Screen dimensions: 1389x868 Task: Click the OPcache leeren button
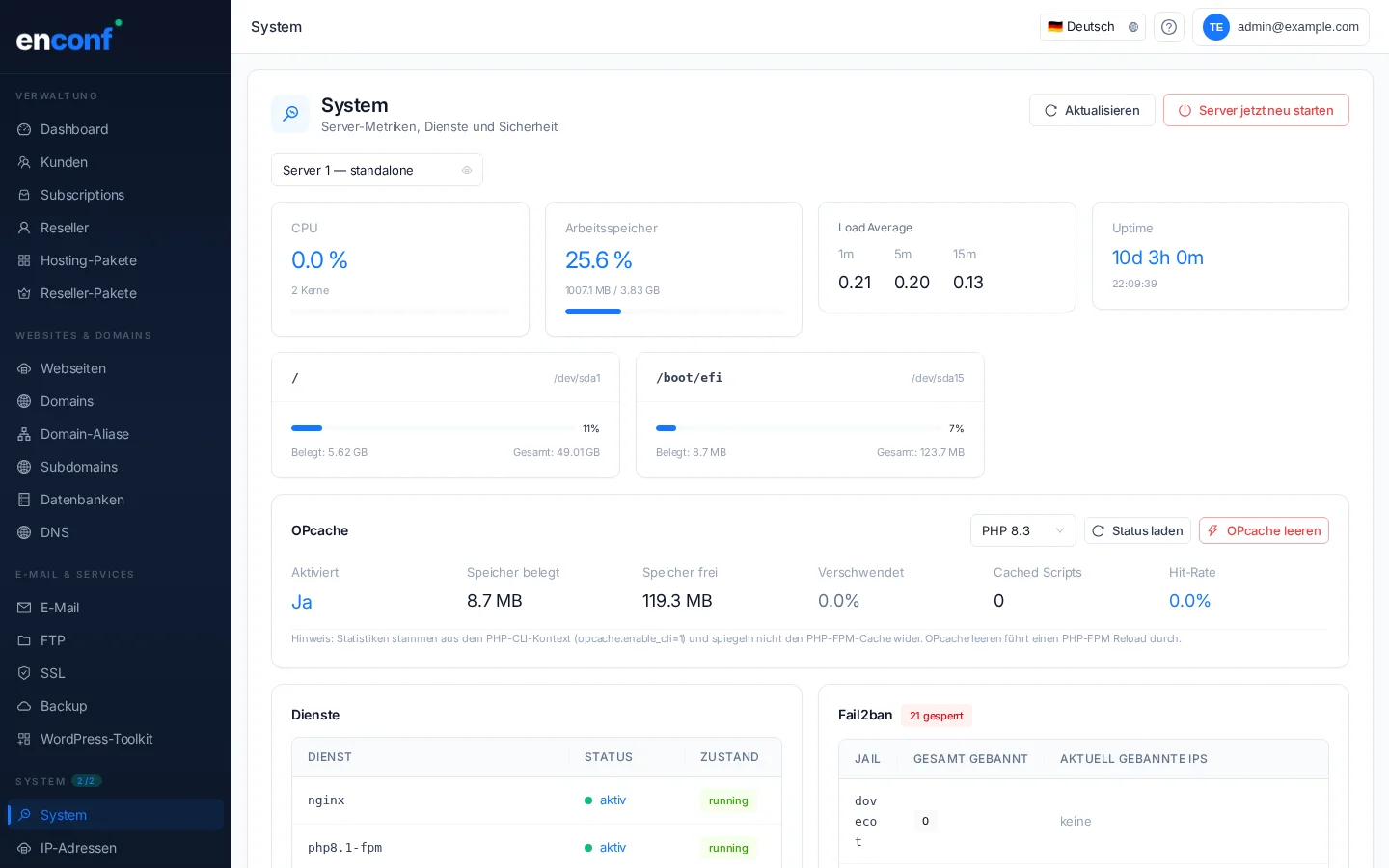point(1263,530)
